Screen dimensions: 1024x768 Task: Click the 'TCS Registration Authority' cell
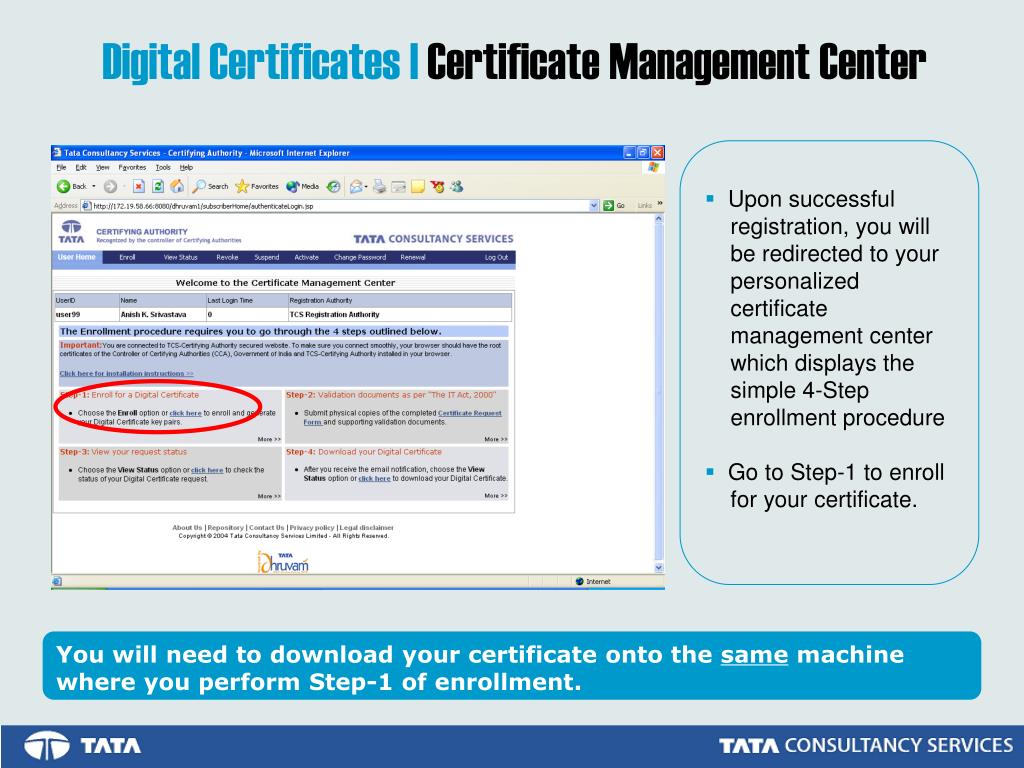[400, 315]
